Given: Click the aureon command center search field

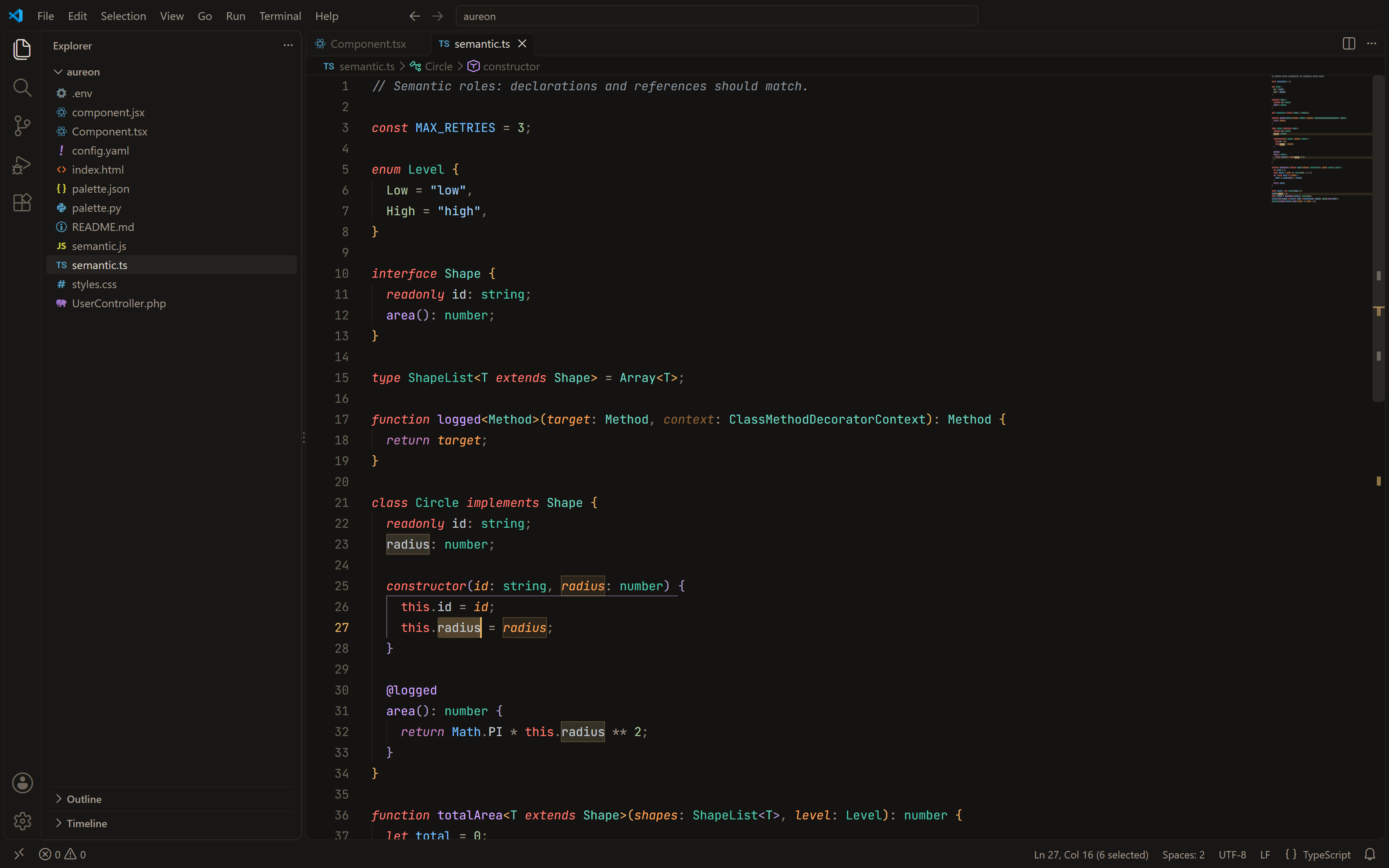Looking at the screenshot, I should 716,16.
